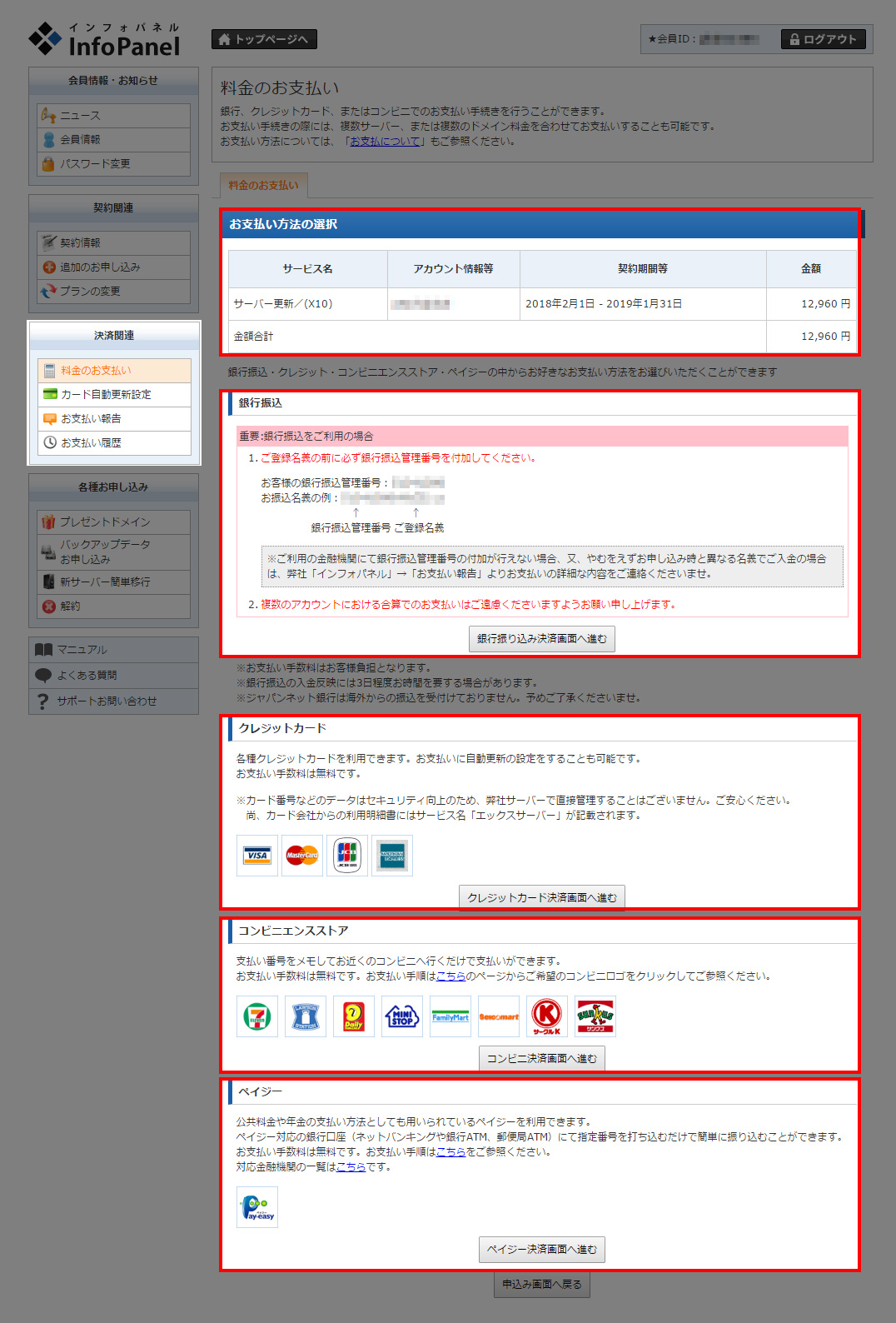The image size is (896, 1323).
Task: Open the マニュアル link
Action: [114, 649]
